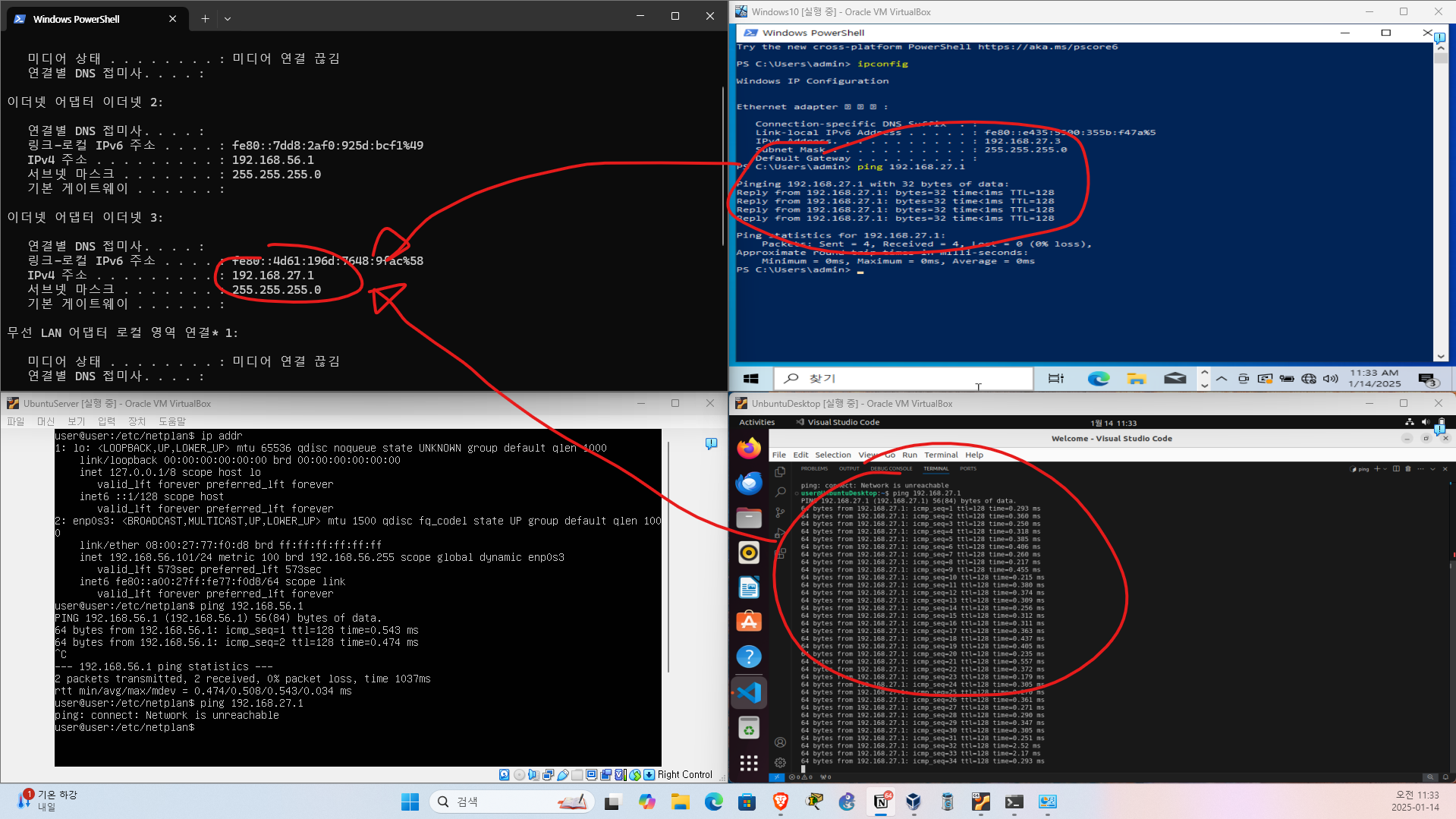Switch to the PROBLEMS tab in VS Code
The height and width of the screenshot is (819, 1456).
click(x=814, y=469)
